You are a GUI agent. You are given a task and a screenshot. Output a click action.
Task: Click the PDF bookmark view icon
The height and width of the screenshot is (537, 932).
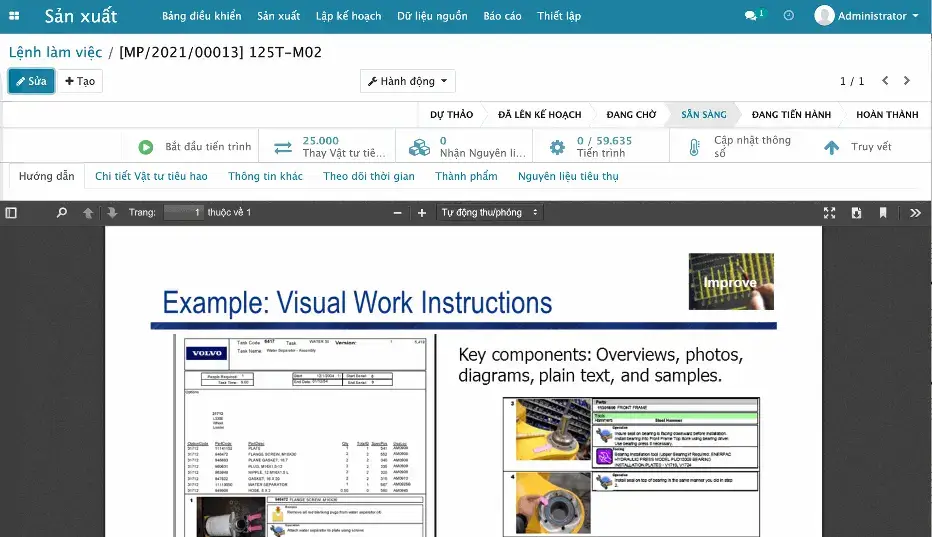tap(883, 213)
